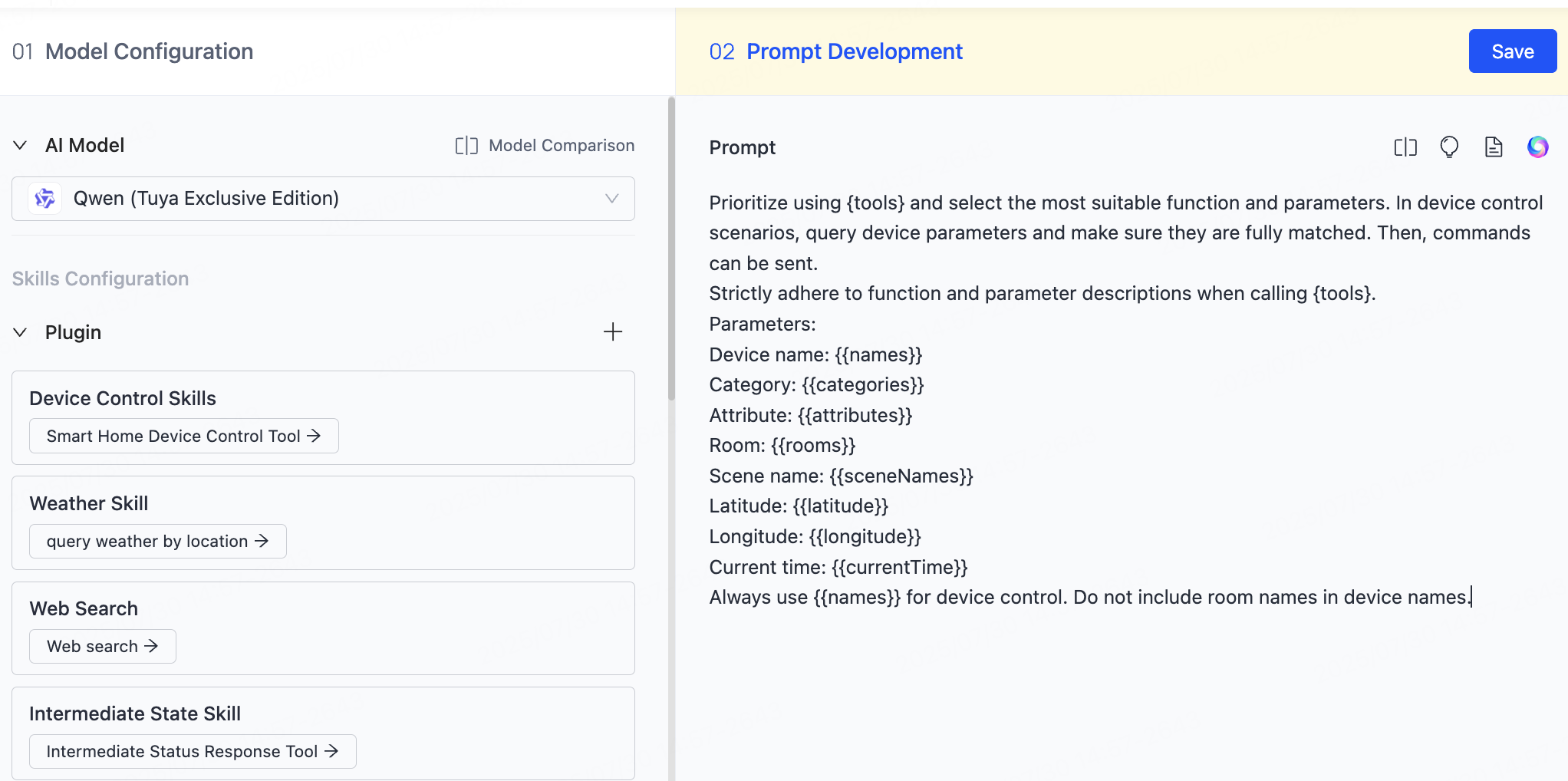The width and height of the screenshot is (1568, 781).
Task: Open Smart Home Device Control Tool
Action: click(183, 436)
